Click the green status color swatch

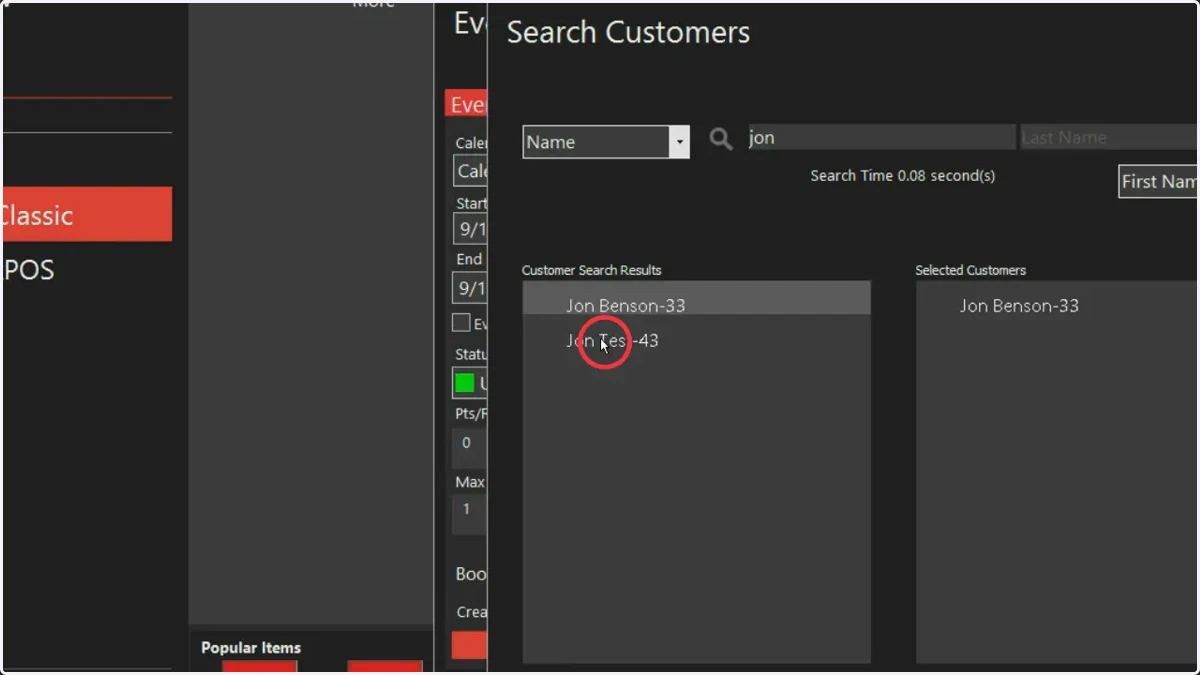[465, 383]
